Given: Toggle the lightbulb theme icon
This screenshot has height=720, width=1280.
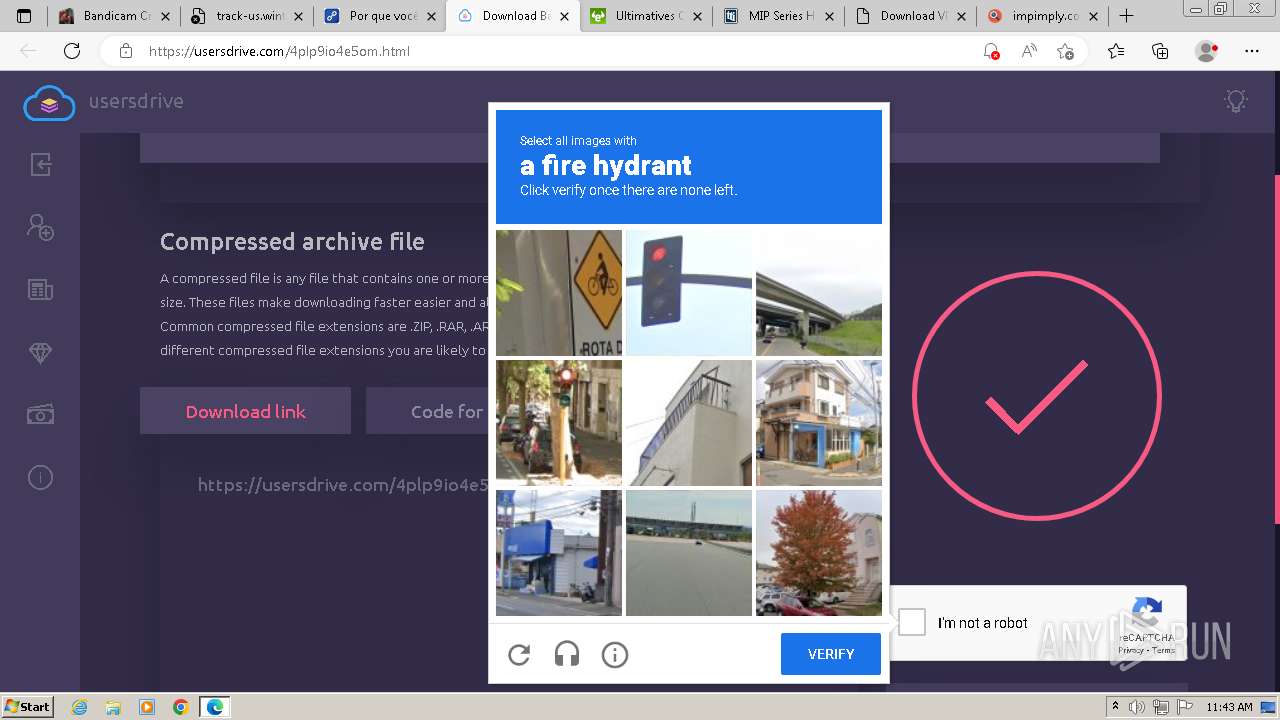Looking at the screenshot, I should pyautogui.click(x=1236, y=101).
